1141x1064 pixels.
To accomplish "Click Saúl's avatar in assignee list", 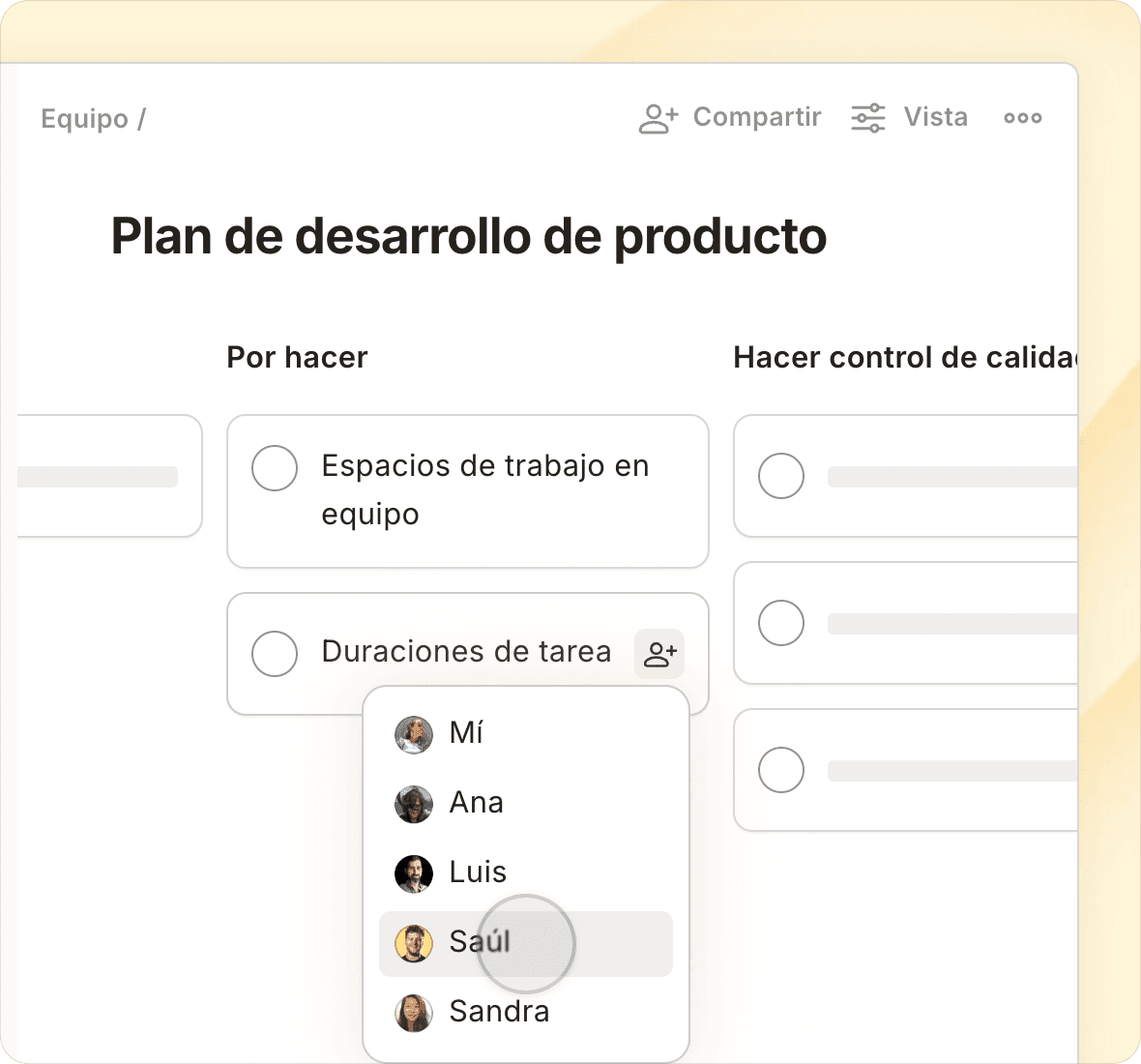I will click(414, 943).
